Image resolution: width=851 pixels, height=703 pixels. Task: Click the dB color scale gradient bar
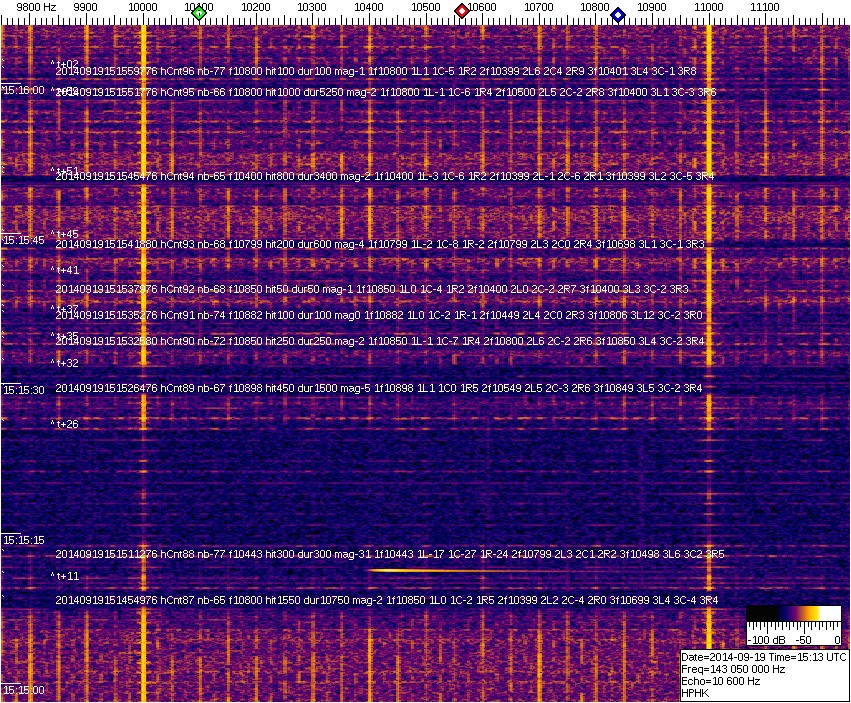(795, 615)
